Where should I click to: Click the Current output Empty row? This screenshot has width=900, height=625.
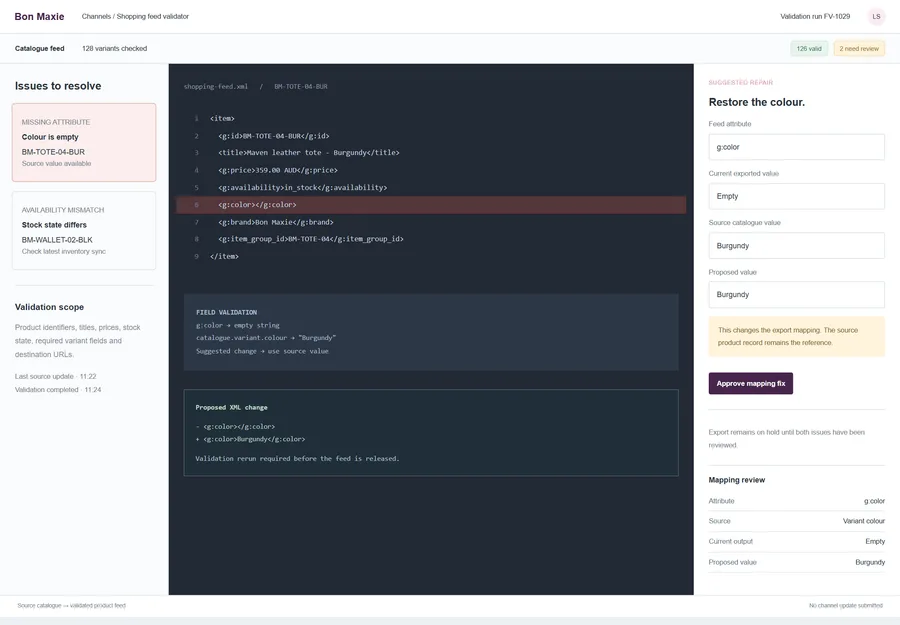796,541
